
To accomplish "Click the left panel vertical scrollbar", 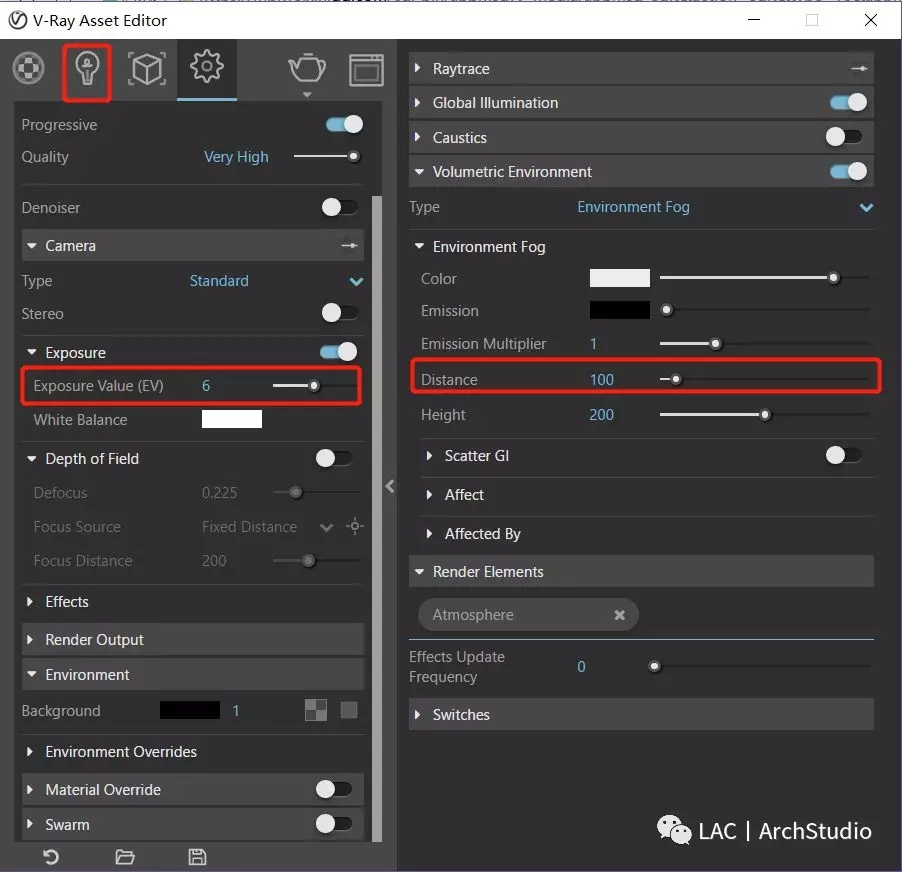I will [377, 518].
